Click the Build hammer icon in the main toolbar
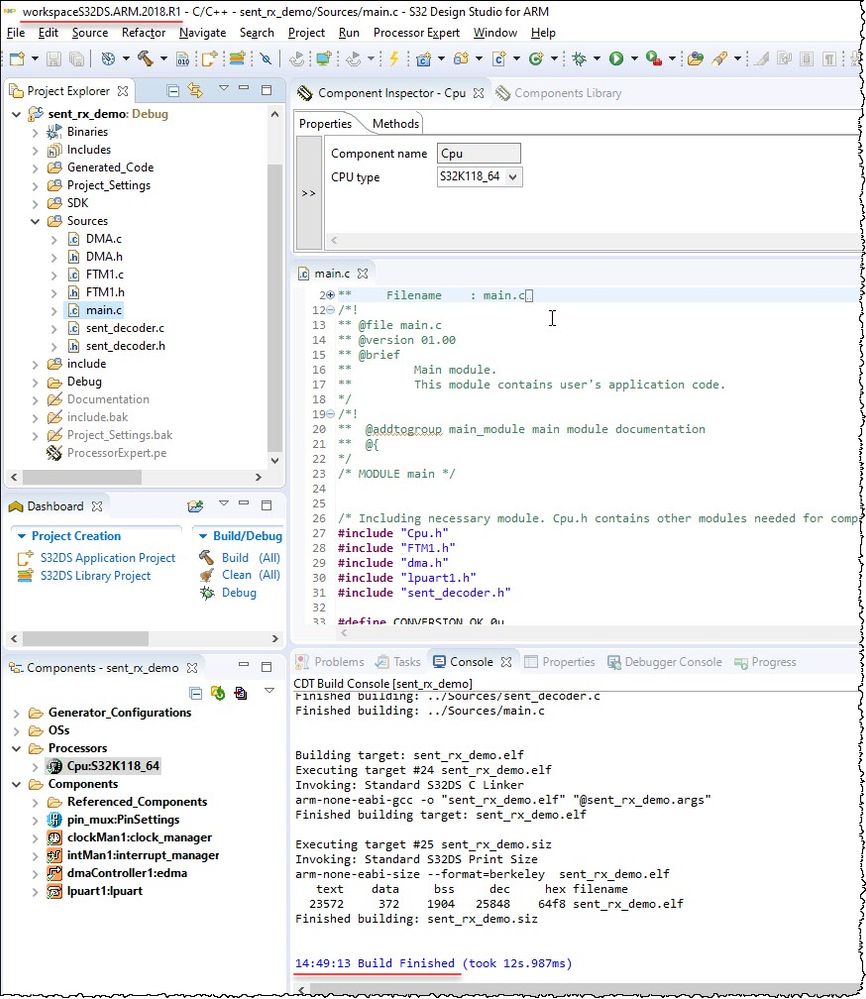This screenshot has height=999, width=866. (145, 59)
